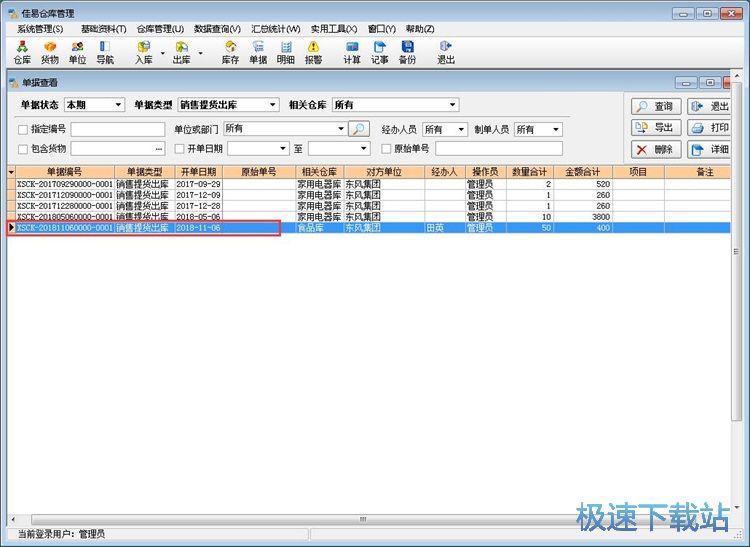Click the 指定编号 text input field
This screenshot has height=547, width=750.
[x=118, y=130]
